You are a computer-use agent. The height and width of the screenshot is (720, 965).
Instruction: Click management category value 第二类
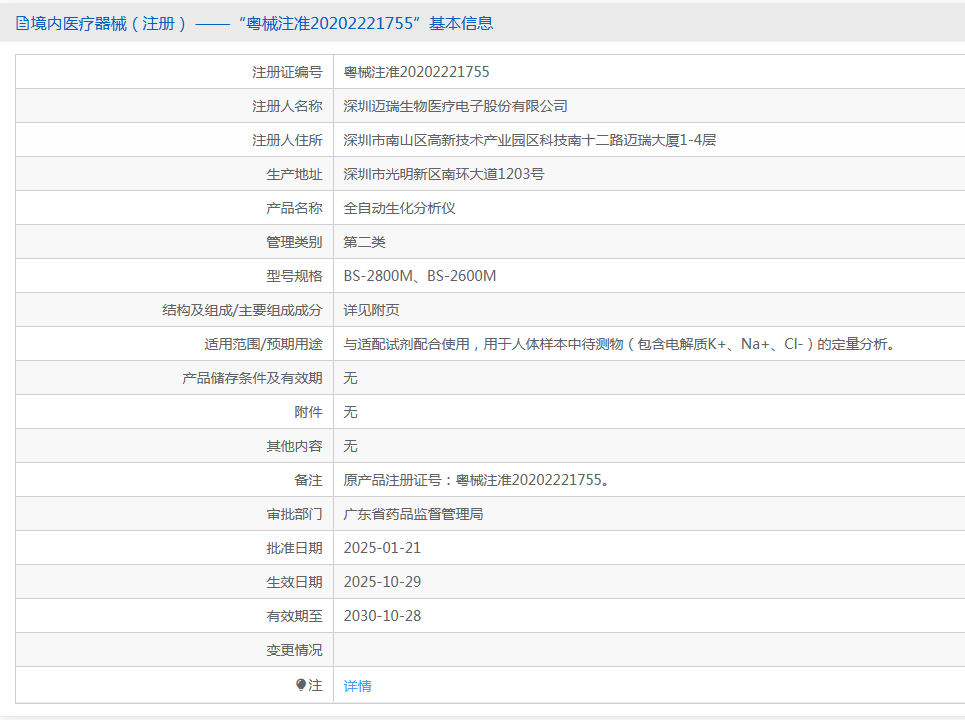364,242
